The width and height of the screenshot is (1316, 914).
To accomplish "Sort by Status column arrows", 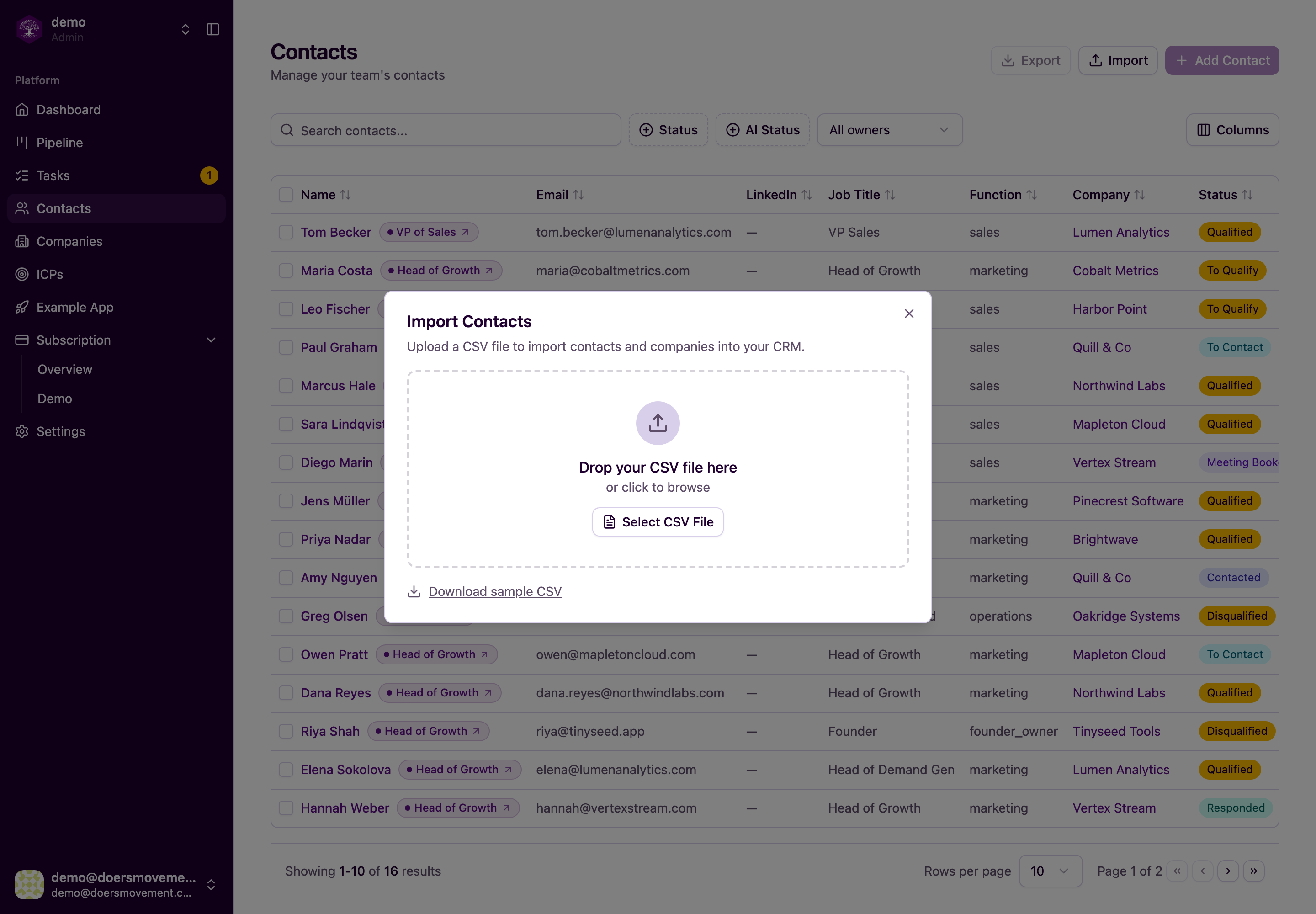I will click(1247, 195).
